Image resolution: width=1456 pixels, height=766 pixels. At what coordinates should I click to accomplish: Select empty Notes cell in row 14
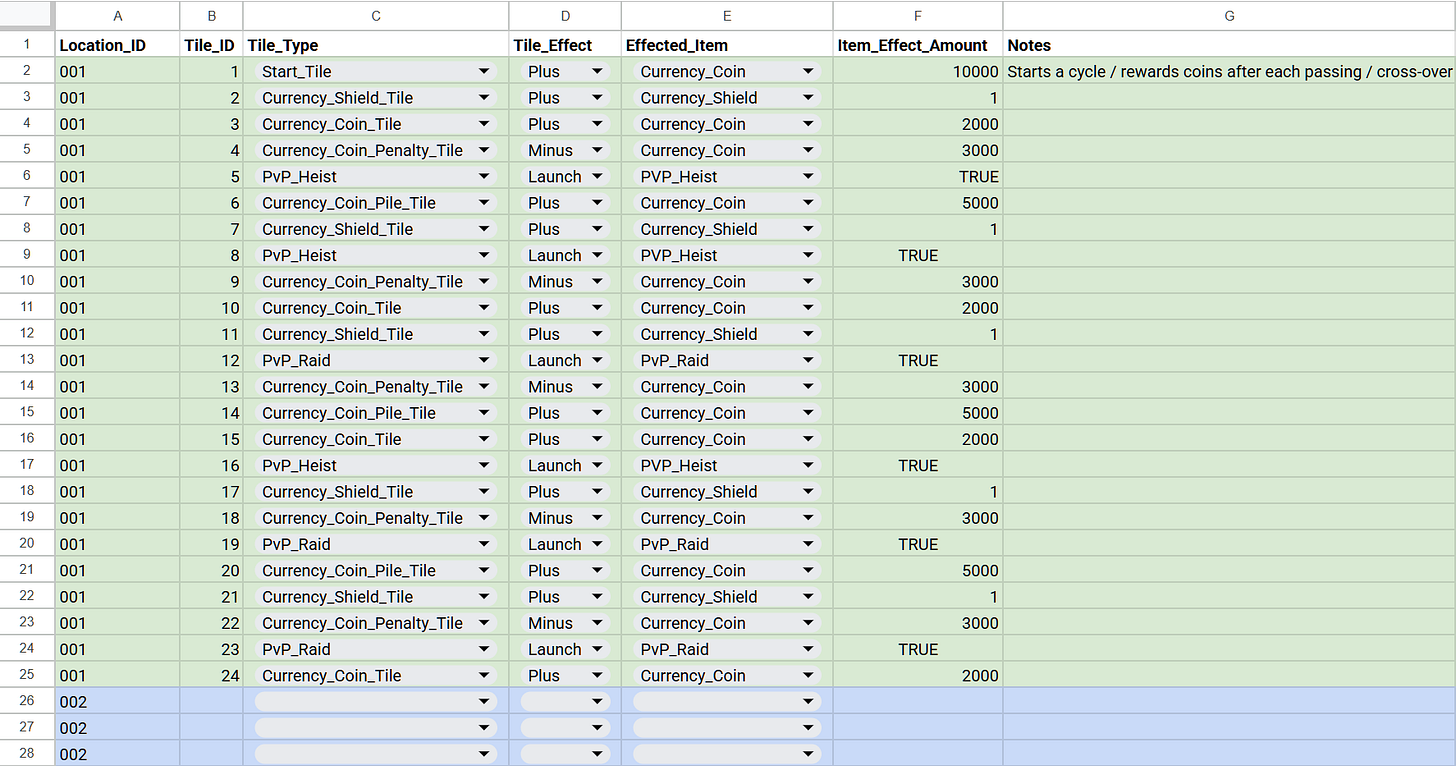pyautogui.click(x=1229, y=387)
